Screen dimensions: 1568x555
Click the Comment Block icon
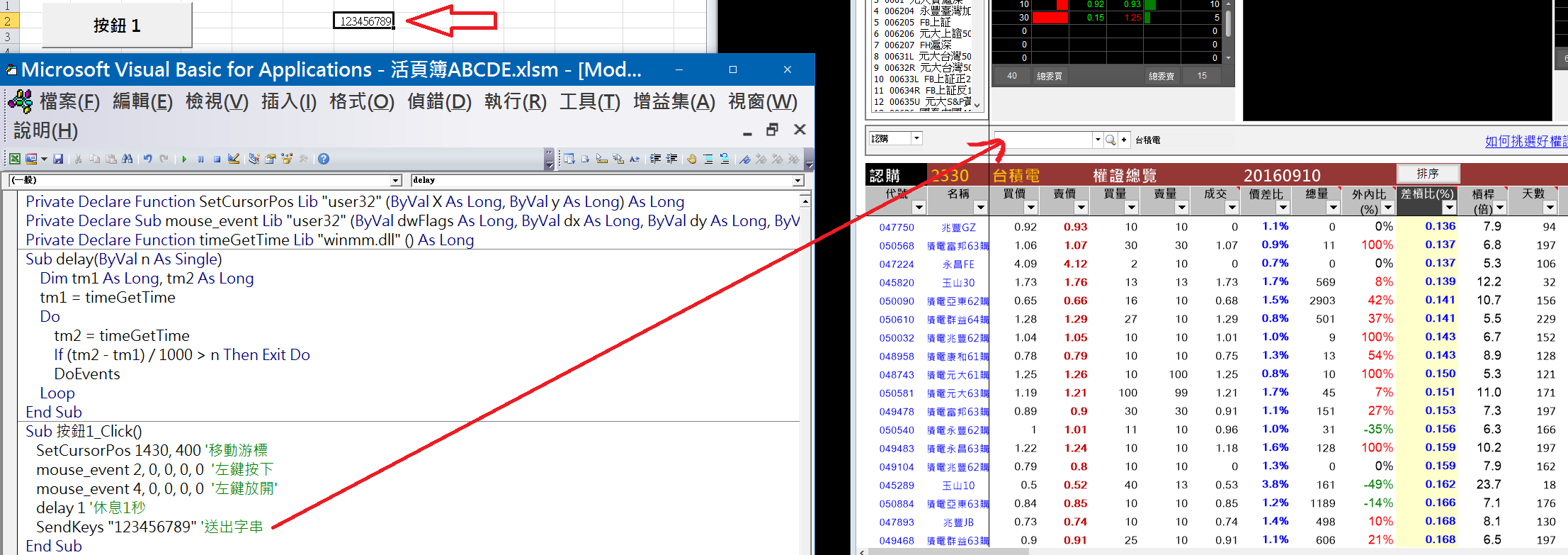[708, 159]
